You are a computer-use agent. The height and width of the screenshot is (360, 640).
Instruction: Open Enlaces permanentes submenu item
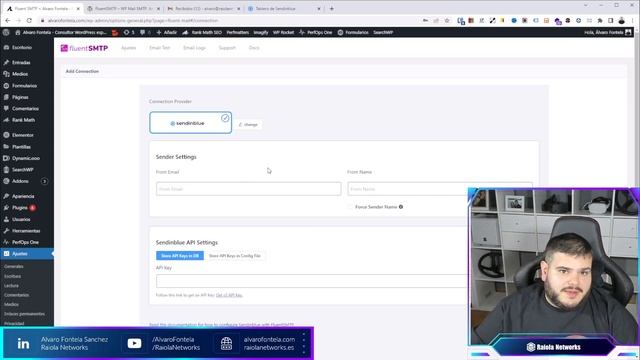[x=24, y=314]
